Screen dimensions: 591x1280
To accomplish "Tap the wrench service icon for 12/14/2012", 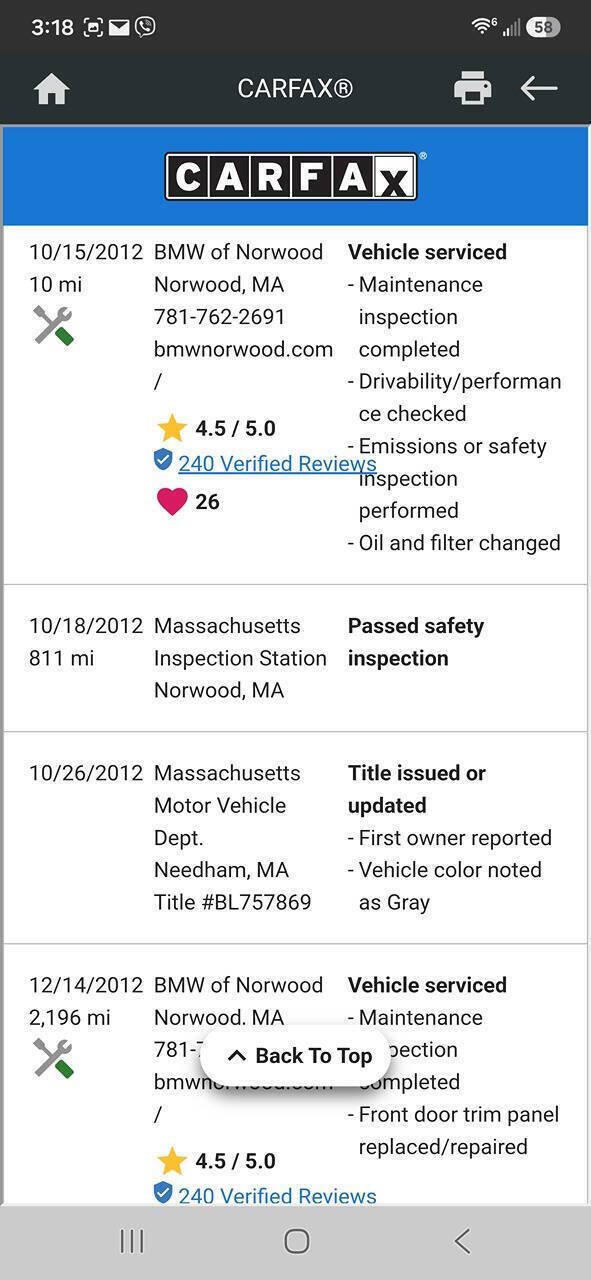I will tap(53, 1058).
